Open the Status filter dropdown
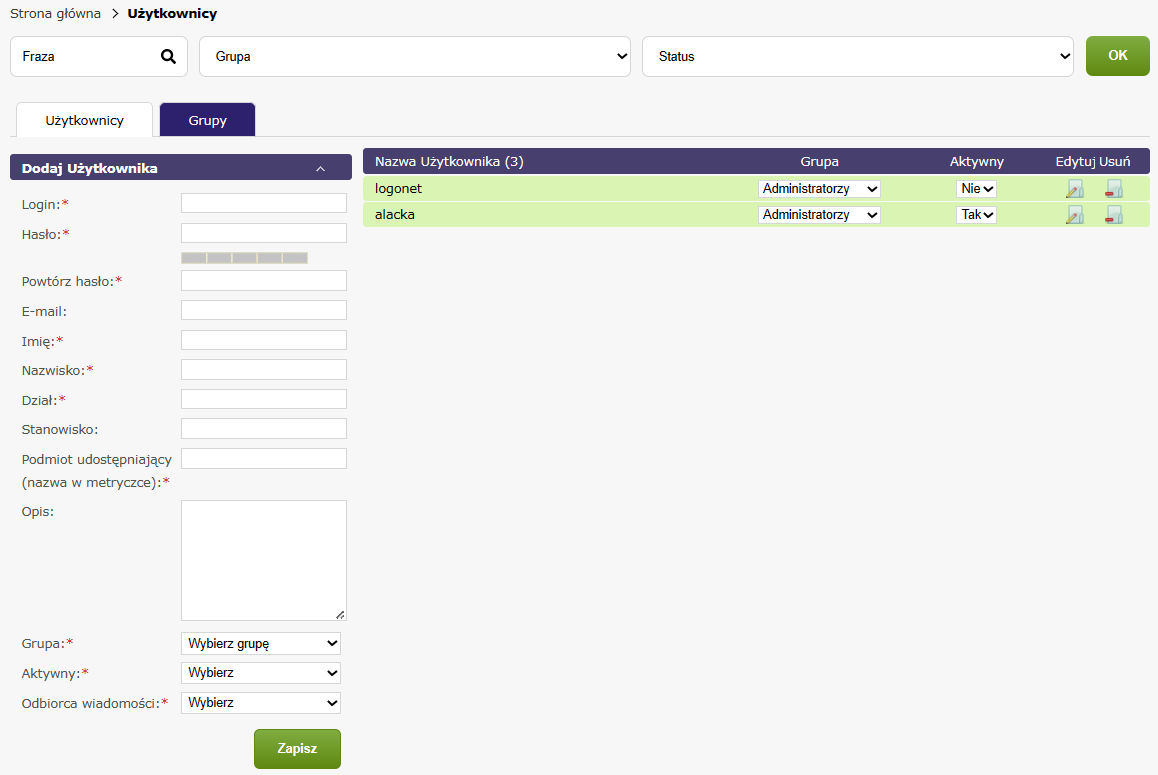This screenshot has width=1158, height=775. pos(857,57)
